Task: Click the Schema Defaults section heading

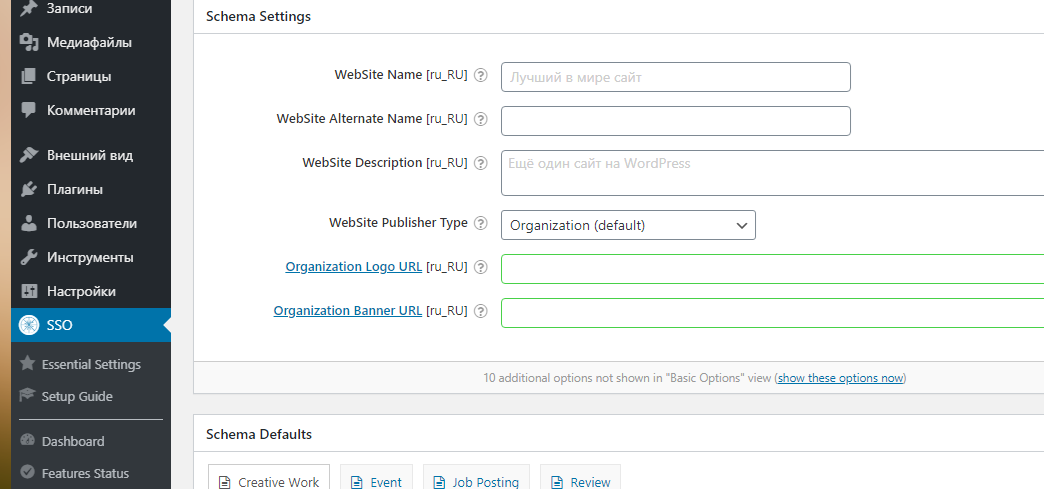Action: 259,434
